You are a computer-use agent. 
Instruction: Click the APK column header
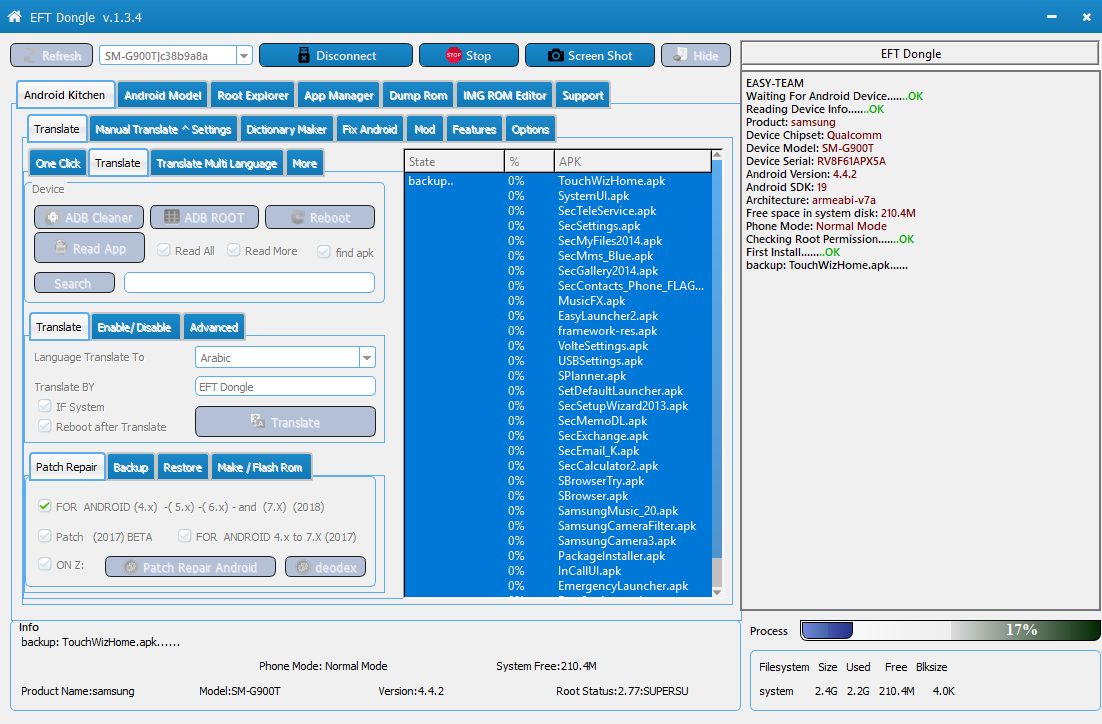[x=633, y=162]
